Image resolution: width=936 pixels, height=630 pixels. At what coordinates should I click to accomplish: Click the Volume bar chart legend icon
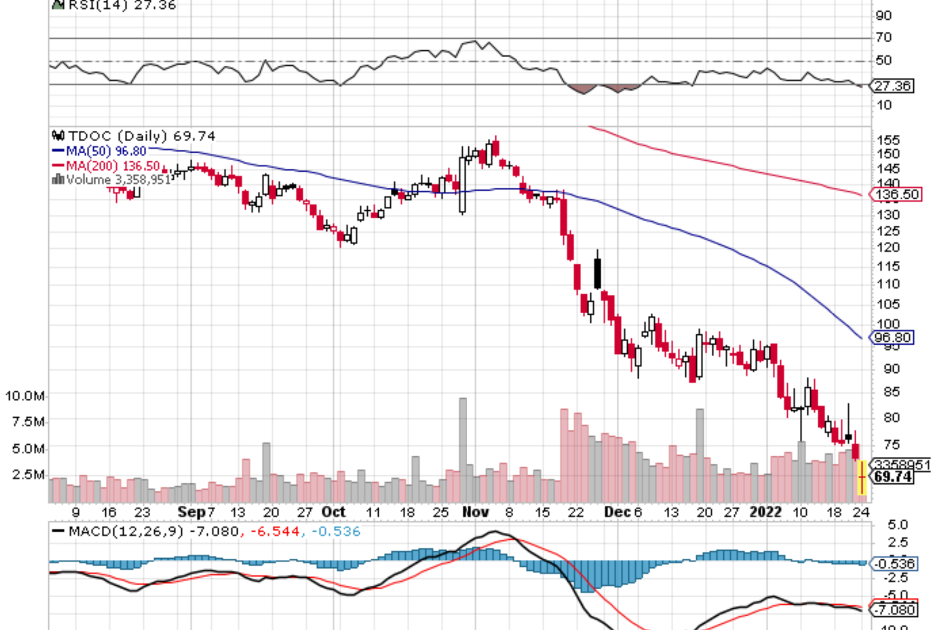(x=58, y=180)
